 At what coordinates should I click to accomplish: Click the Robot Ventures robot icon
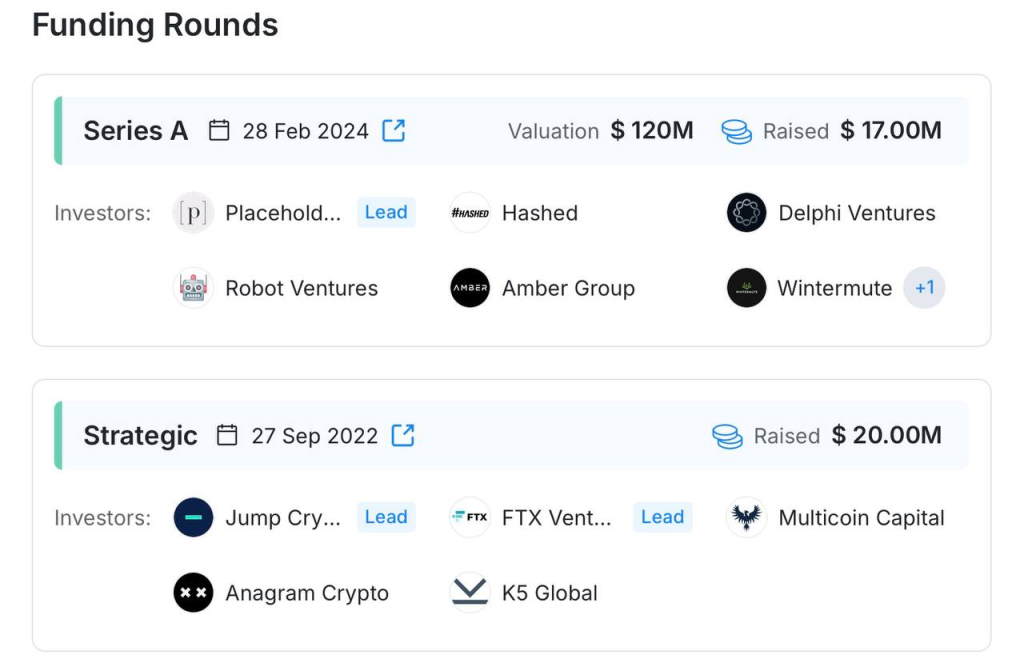(193, 288)
